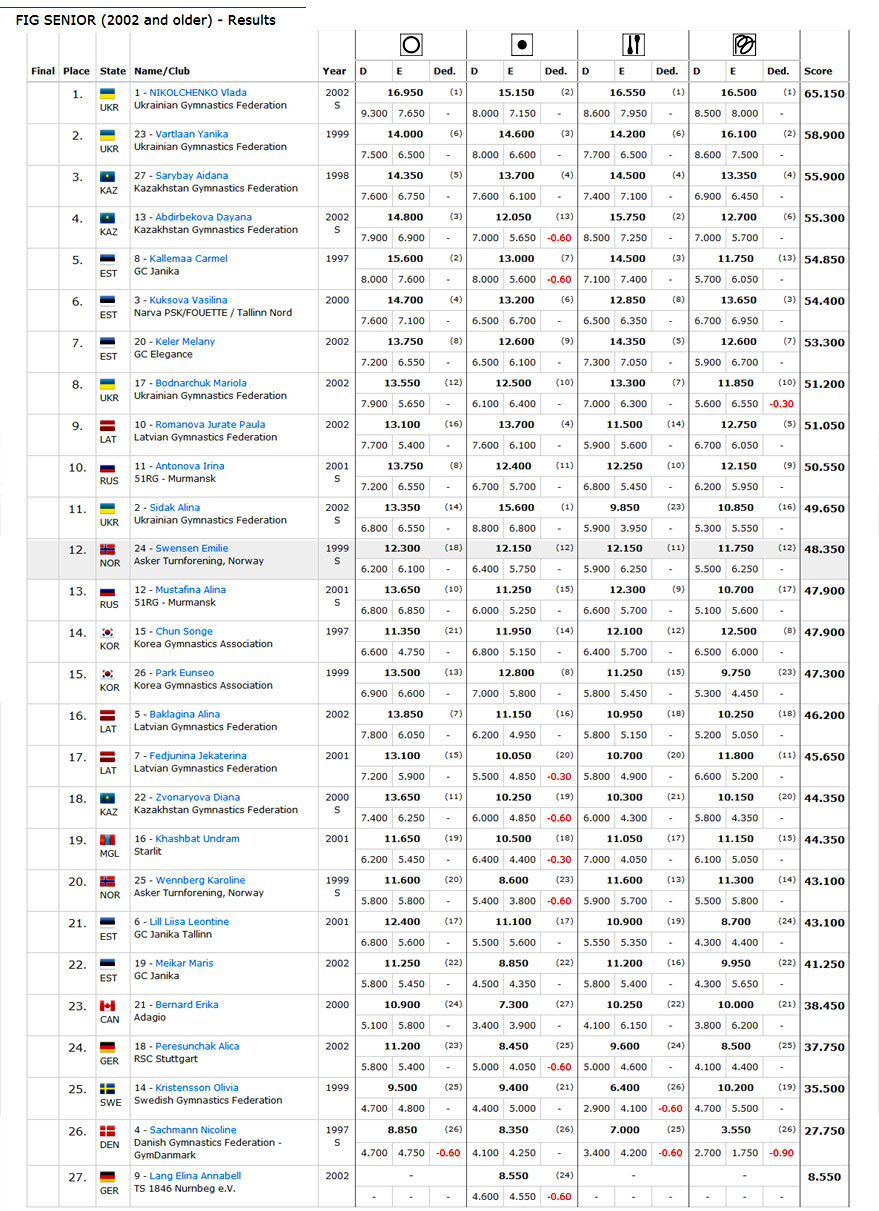Open NIKOLCHENKO Vlada athlete link

click(x=200, y=93)
